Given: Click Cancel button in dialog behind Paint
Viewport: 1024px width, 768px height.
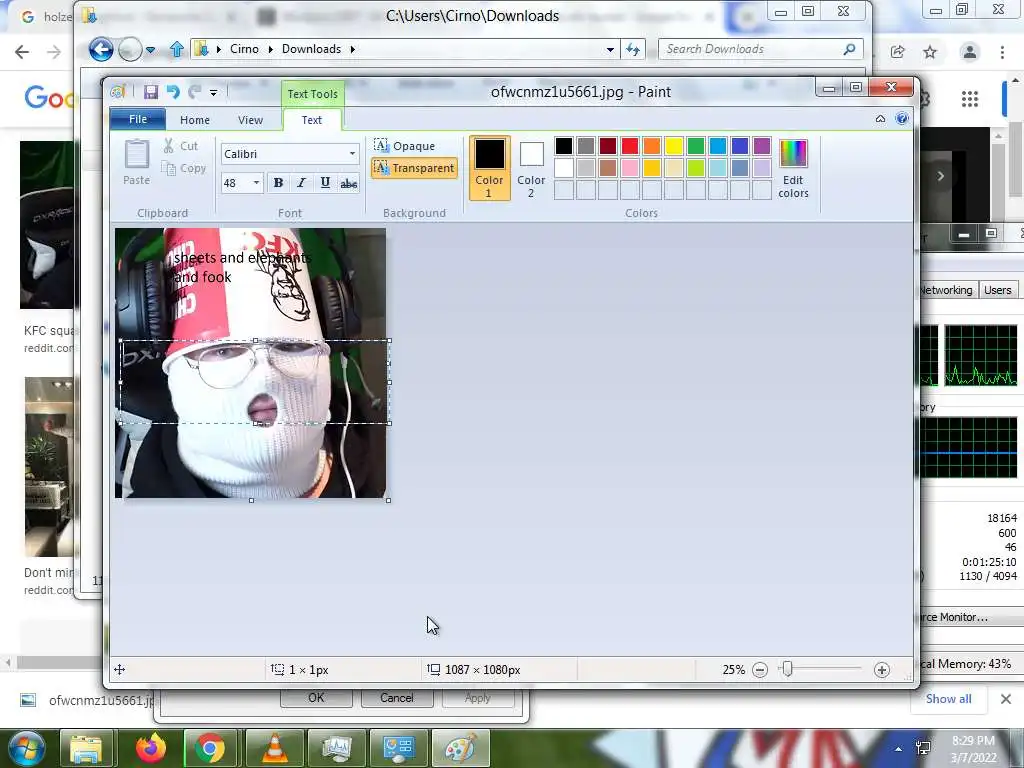Looking at the screenshot, I should (x=396, y=698).
